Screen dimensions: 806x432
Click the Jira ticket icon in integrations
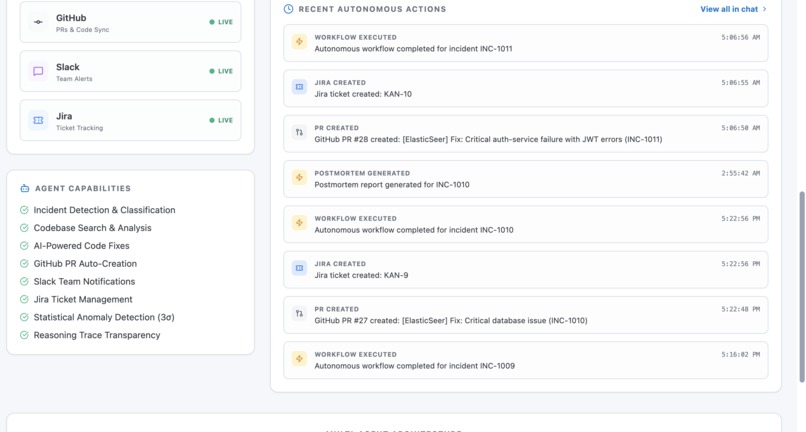pos(38,120)
